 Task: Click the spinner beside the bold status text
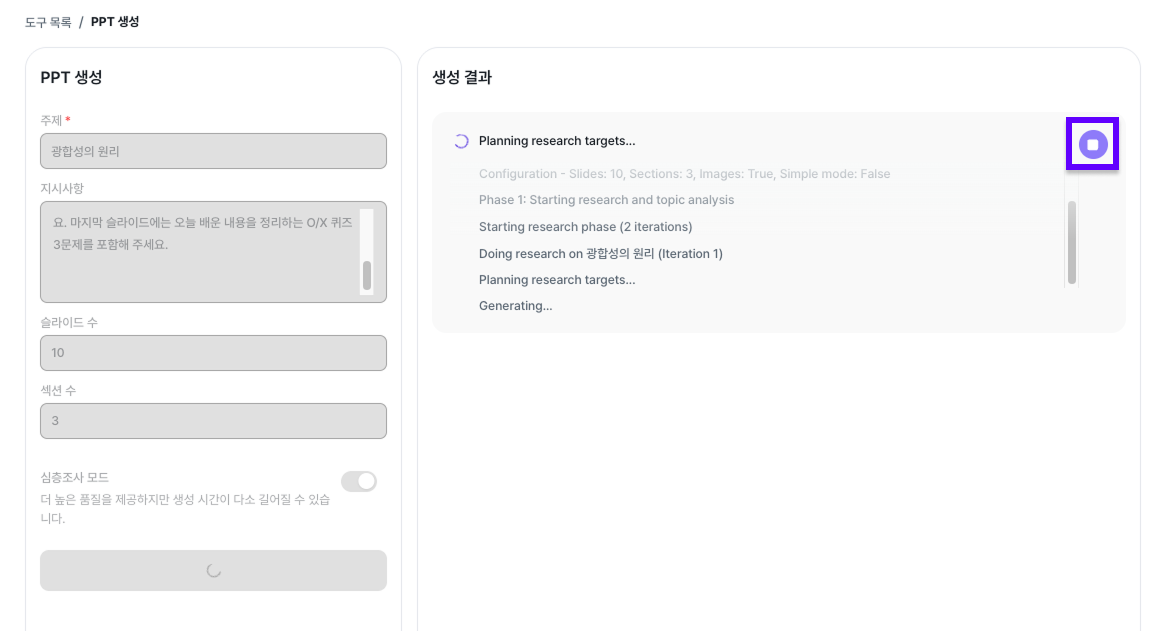461,141
